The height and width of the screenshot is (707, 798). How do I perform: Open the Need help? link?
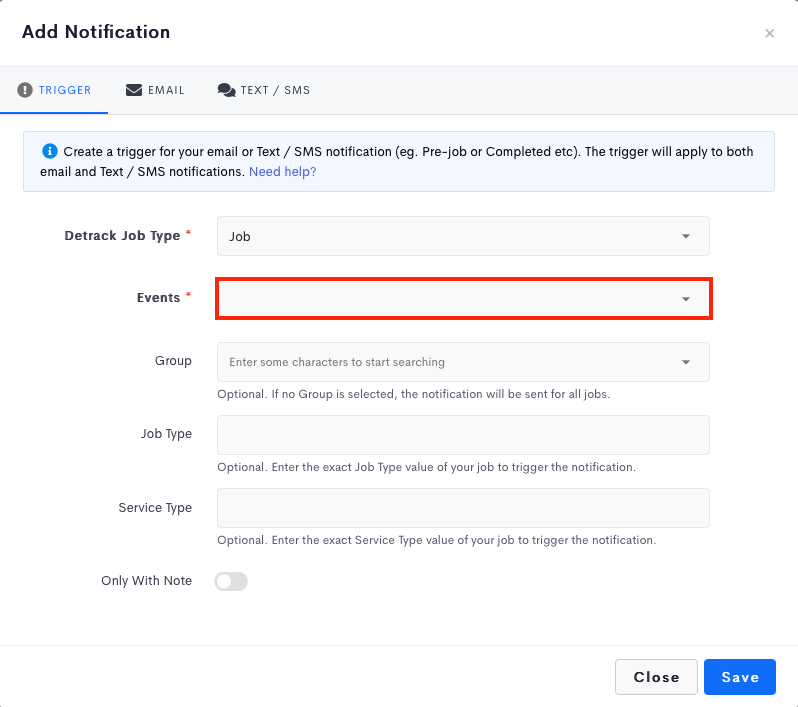coord(282,172)
